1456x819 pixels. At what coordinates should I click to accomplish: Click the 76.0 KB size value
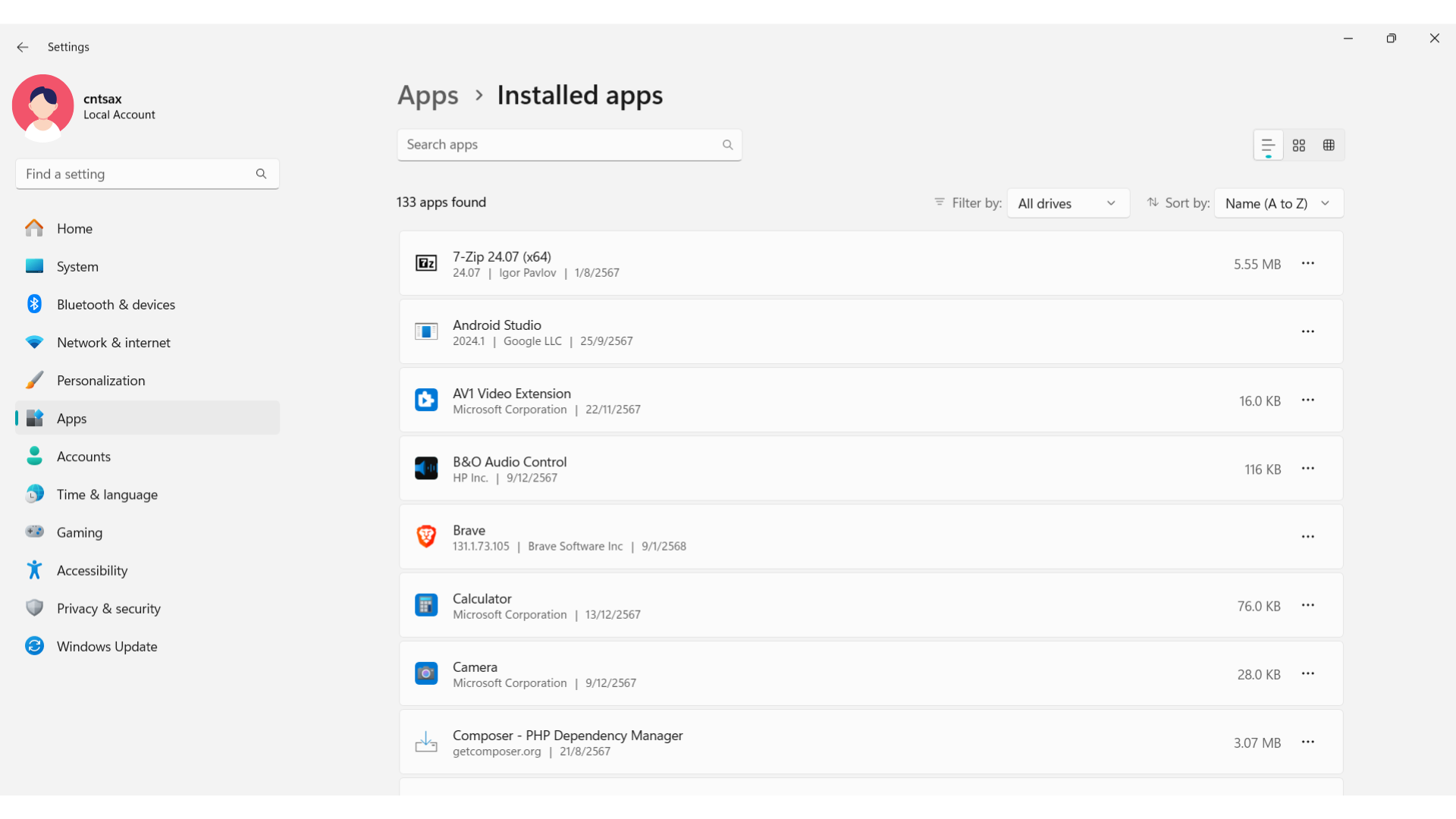pos(1259,606)
